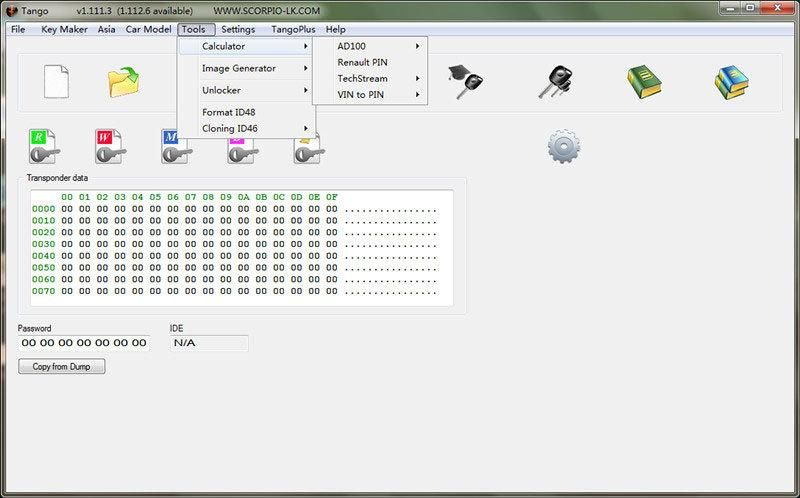Click offset label 0030 in the hex dump
Screen dimensions: 800x498
click(x=43, y=244)
